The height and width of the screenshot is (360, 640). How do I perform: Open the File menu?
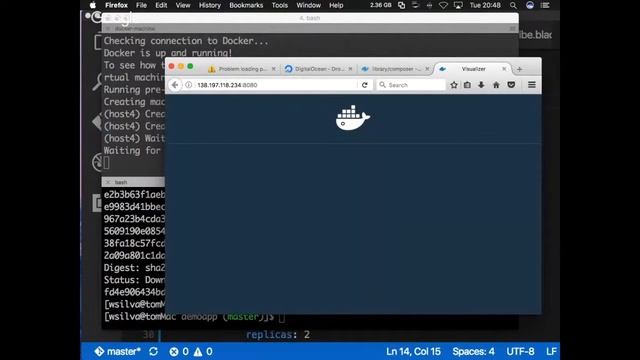pyautogui.click(x=141, y=5)
